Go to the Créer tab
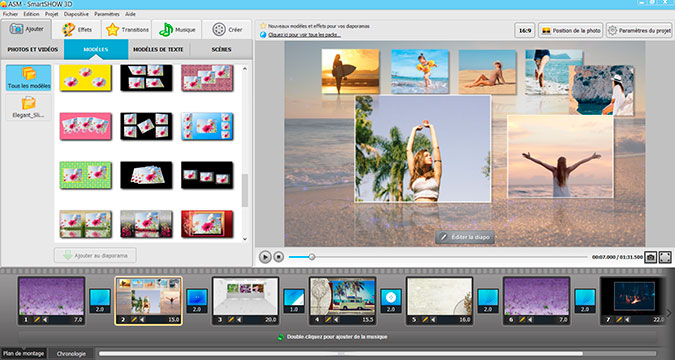This screenshot has height=360, width=675. pyautogui.click(x=227, y=30)
